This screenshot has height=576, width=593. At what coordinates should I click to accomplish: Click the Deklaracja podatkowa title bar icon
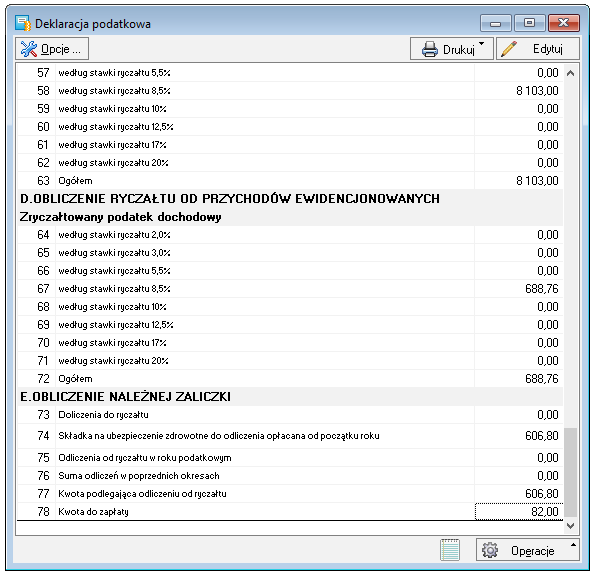point(23,23)
